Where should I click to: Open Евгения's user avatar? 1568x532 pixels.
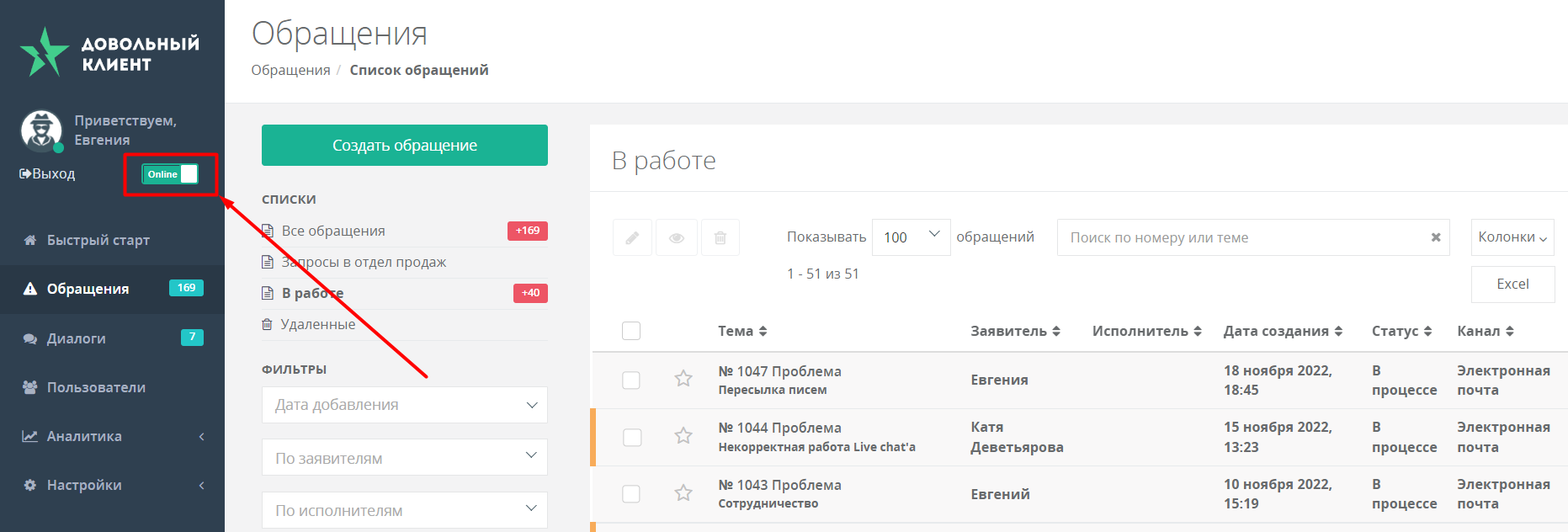click(x=41, y=130)
